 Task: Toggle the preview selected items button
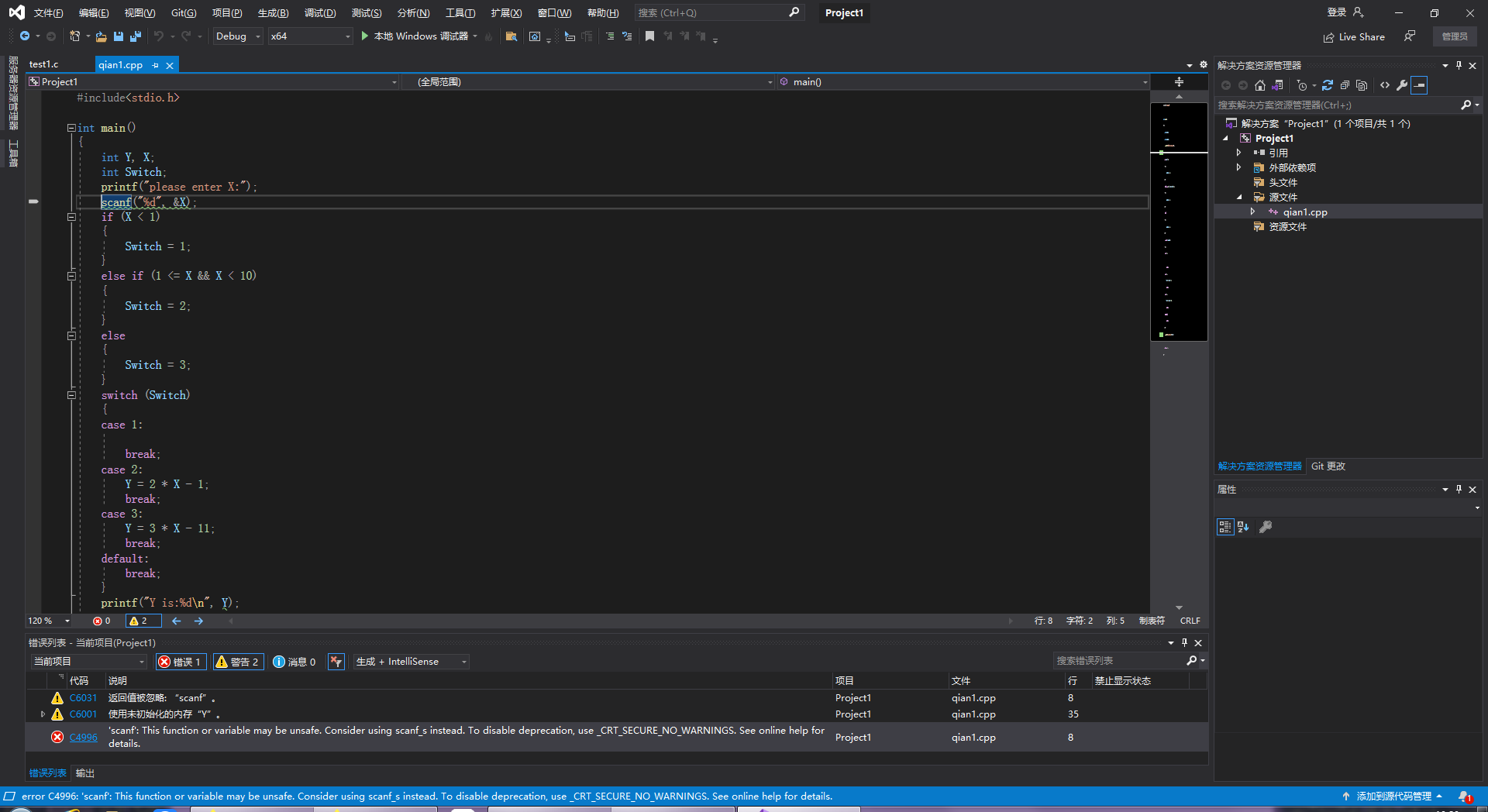(1419, 85)
